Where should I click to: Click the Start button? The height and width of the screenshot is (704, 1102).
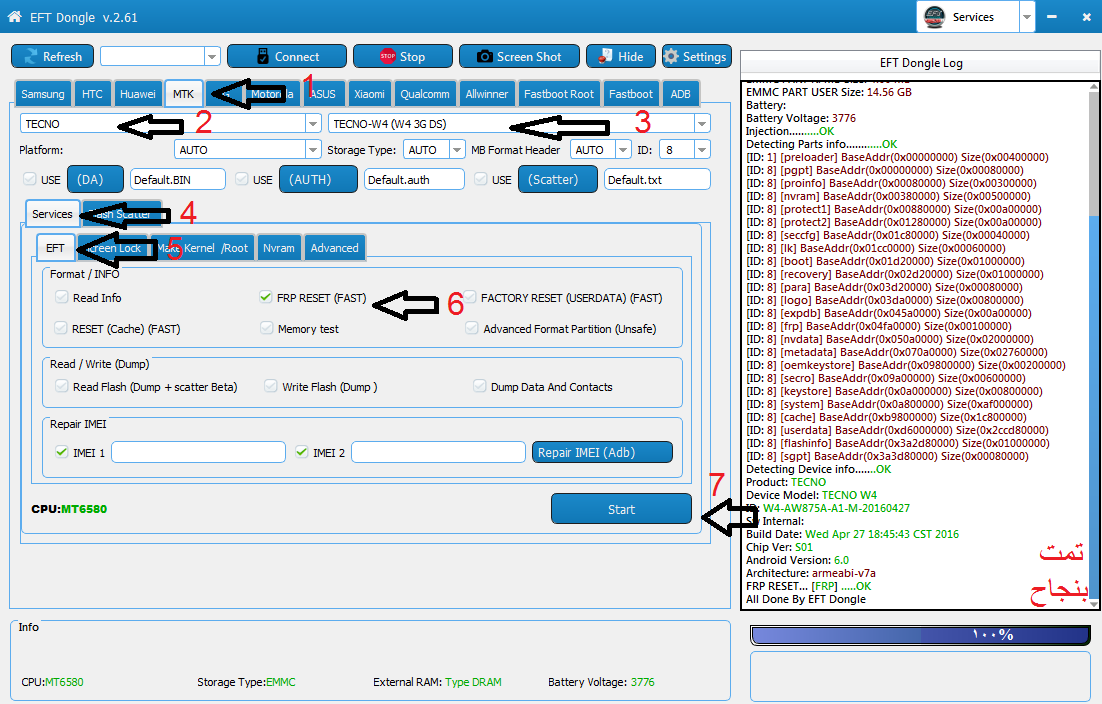[621, 509]
